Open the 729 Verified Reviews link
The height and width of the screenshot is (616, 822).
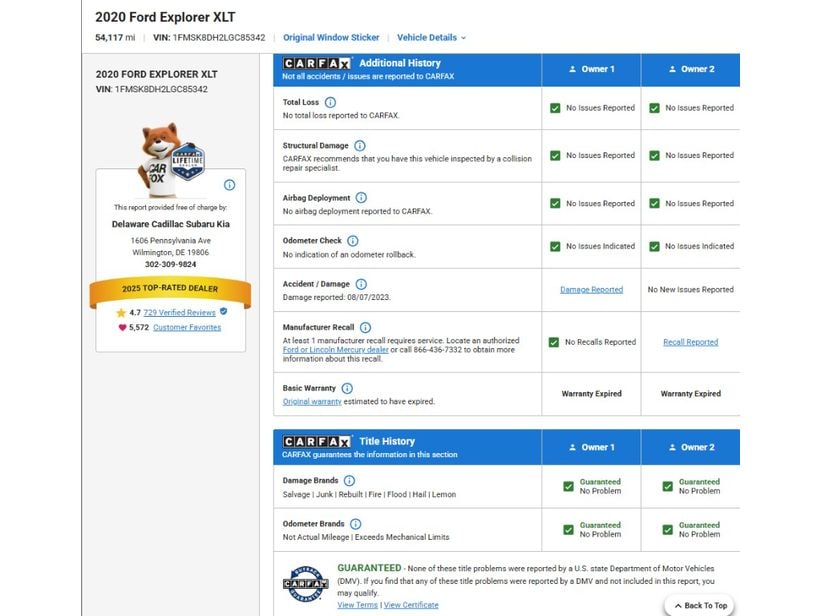click(x=179, y=312)
